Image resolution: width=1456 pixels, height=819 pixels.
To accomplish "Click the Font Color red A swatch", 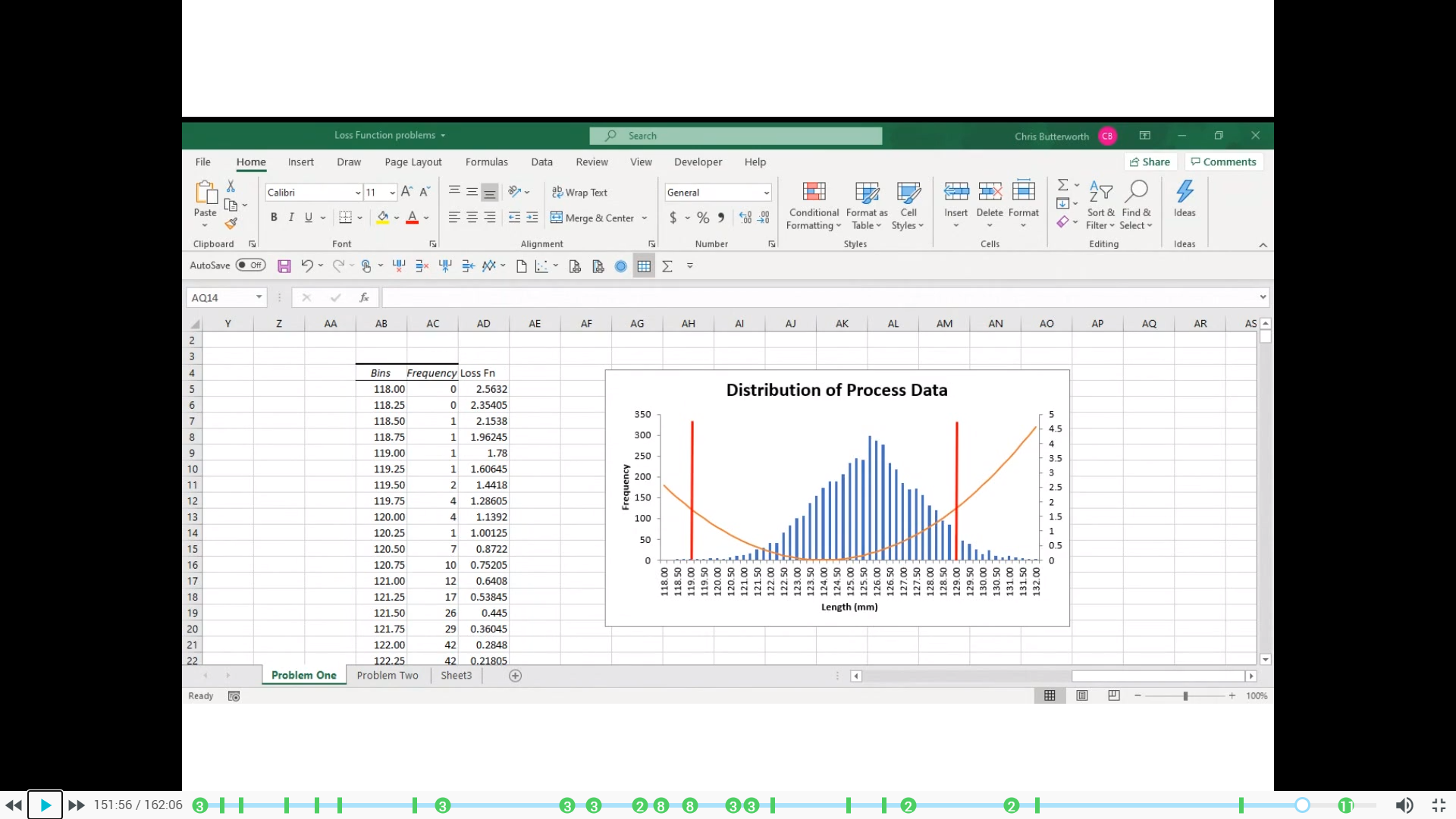I will pyautogui.click(x=413, y=218).
